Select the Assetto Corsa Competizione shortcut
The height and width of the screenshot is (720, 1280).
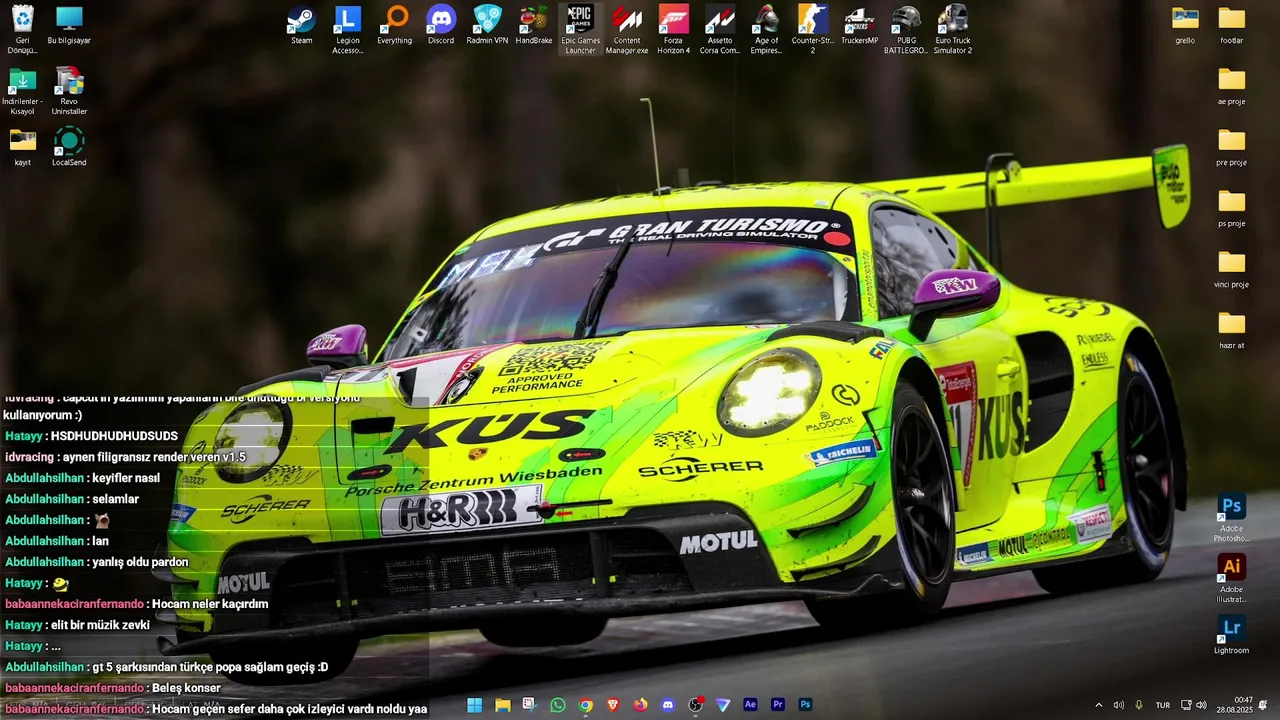[x=720, y=30]
